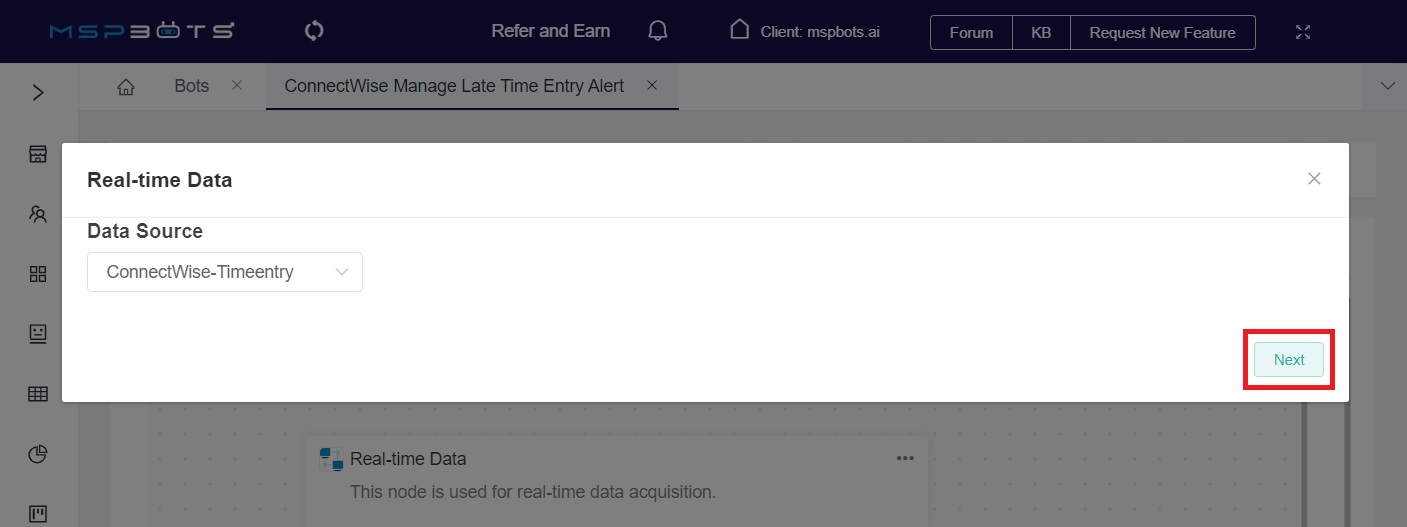The image size is (1407, 527).
Task: Open the pie chart widgets sidebar icon
Action: (38, 455)
